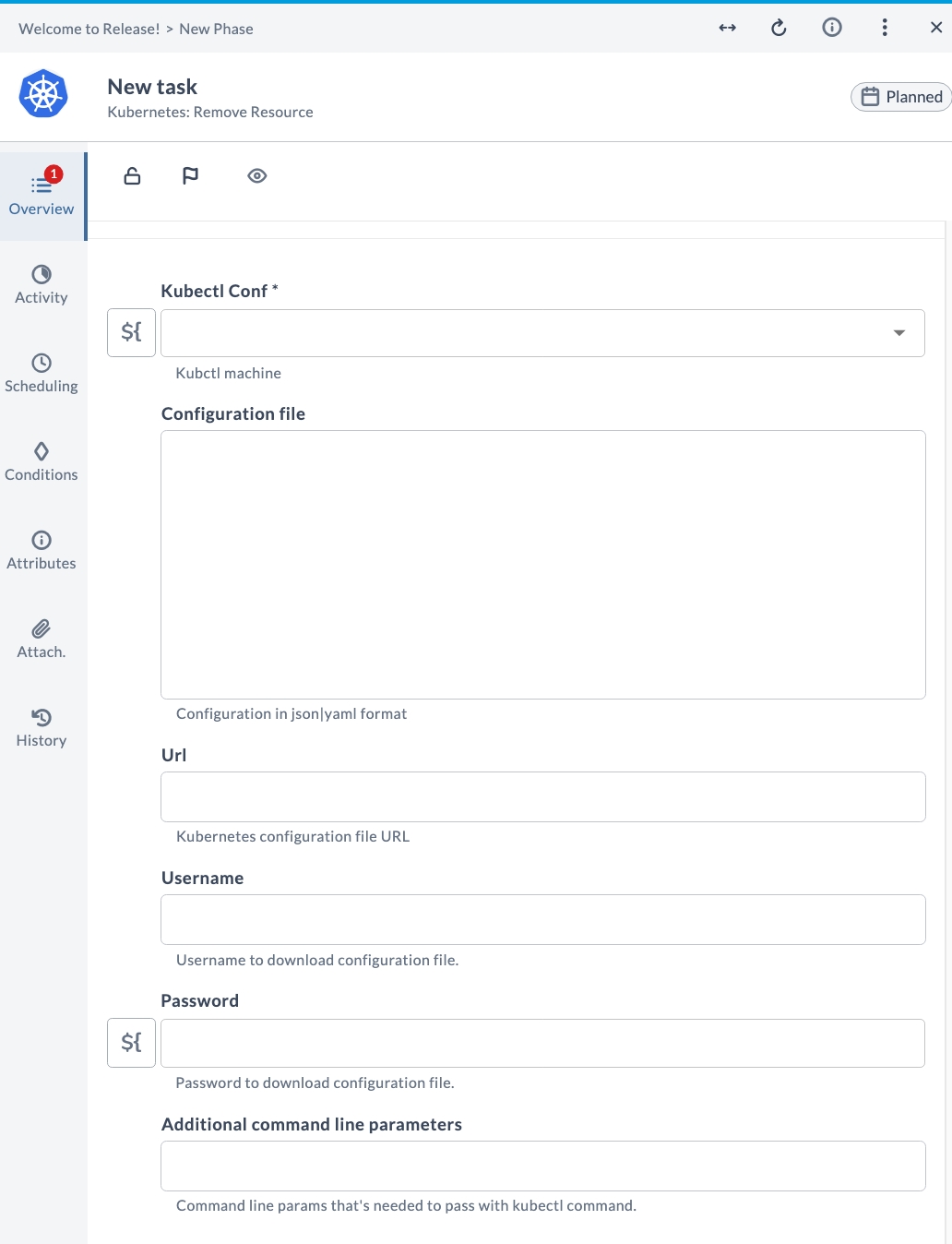Close the task panel with X
The width and height of the screenshot is (952, 1244).
tap(936, 28)
